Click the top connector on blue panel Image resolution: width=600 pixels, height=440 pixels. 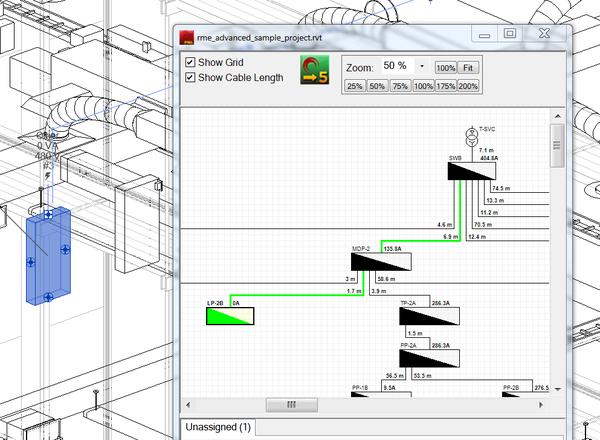click(x=48, y=214)
